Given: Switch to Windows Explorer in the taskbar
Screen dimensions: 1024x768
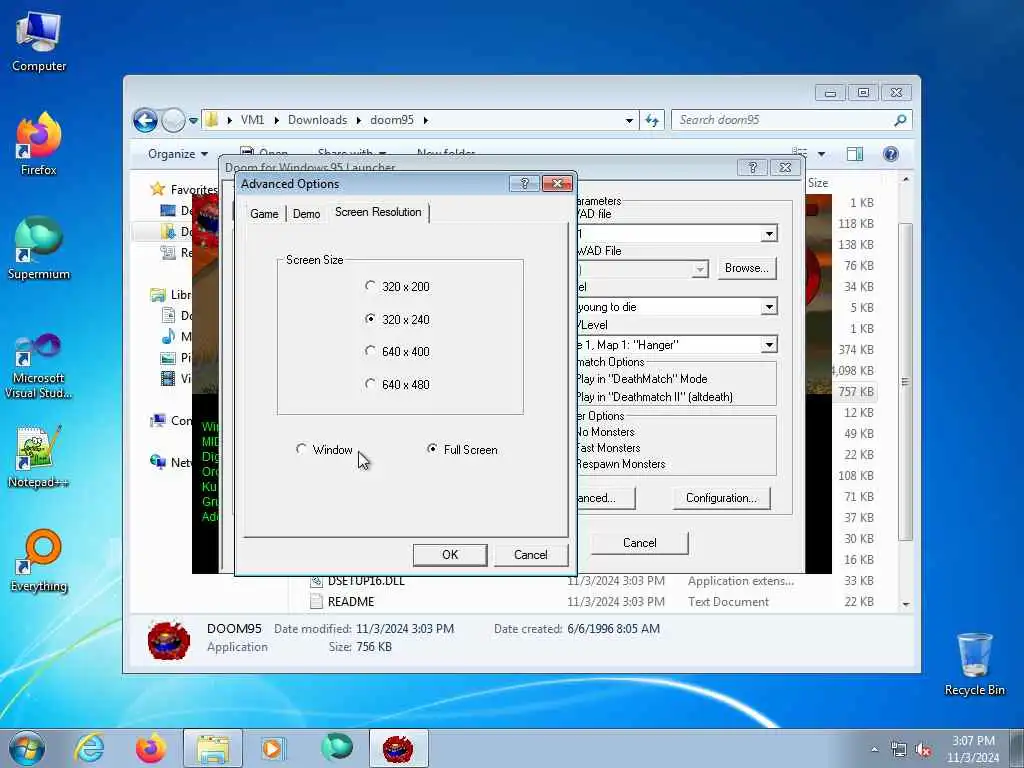Looking at the screenshot, I should point(213,748).
